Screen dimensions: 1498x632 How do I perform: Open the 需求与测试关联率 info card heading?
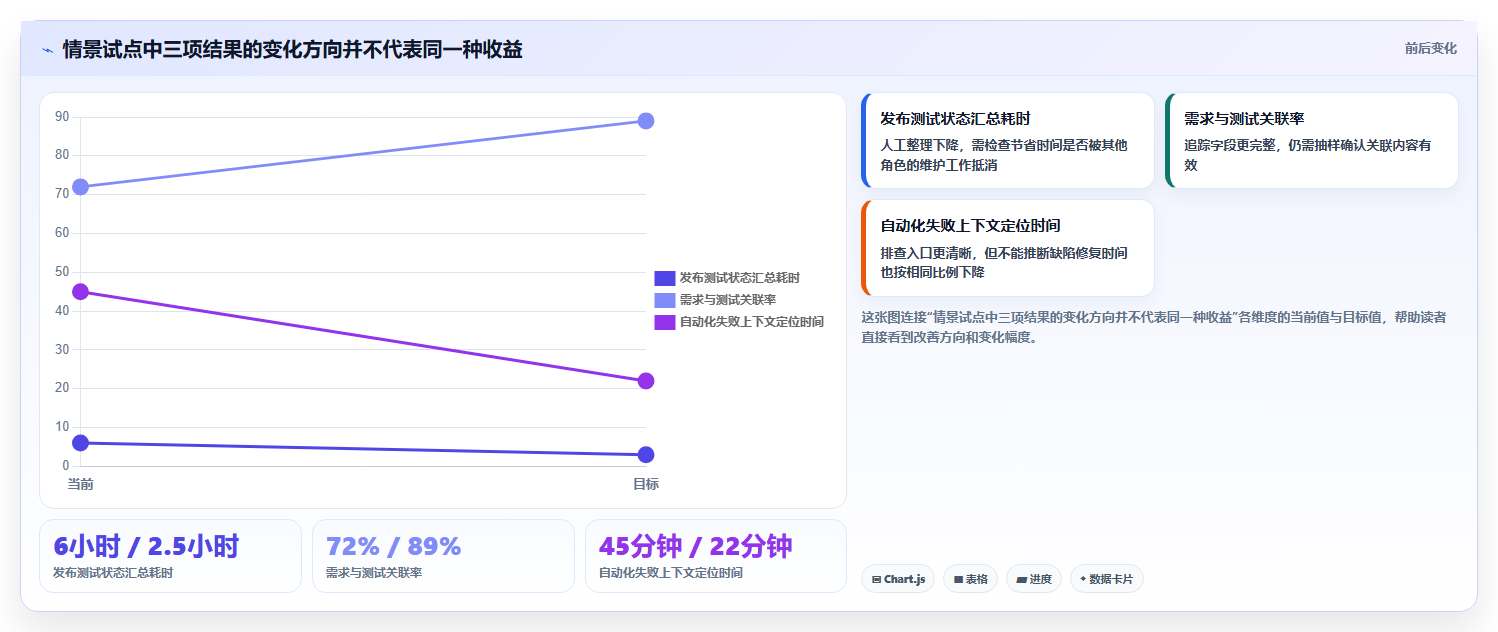point(1243,119)
